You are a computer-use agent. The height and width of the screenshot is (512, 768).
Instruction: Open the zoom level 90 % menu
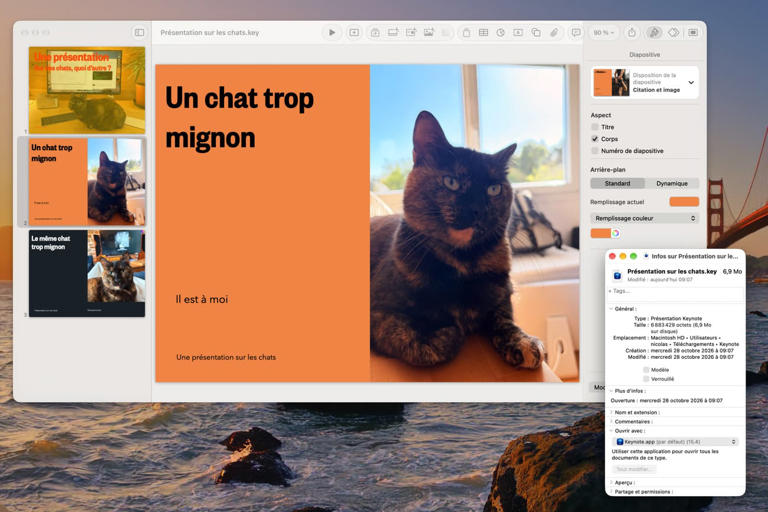tap(603, 33)
